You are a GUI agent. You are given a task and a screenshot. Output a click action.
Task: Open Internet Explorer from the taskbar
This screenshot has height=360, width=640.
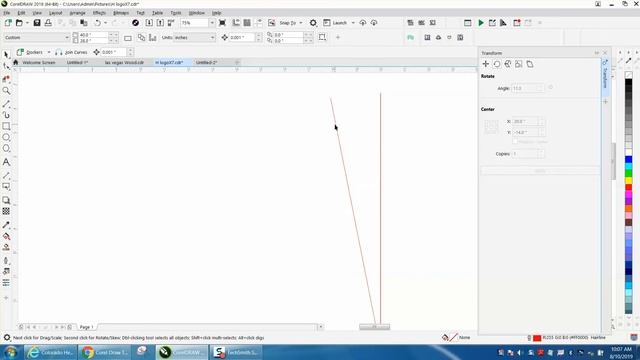pyautogui.click(x=51, y=352)
